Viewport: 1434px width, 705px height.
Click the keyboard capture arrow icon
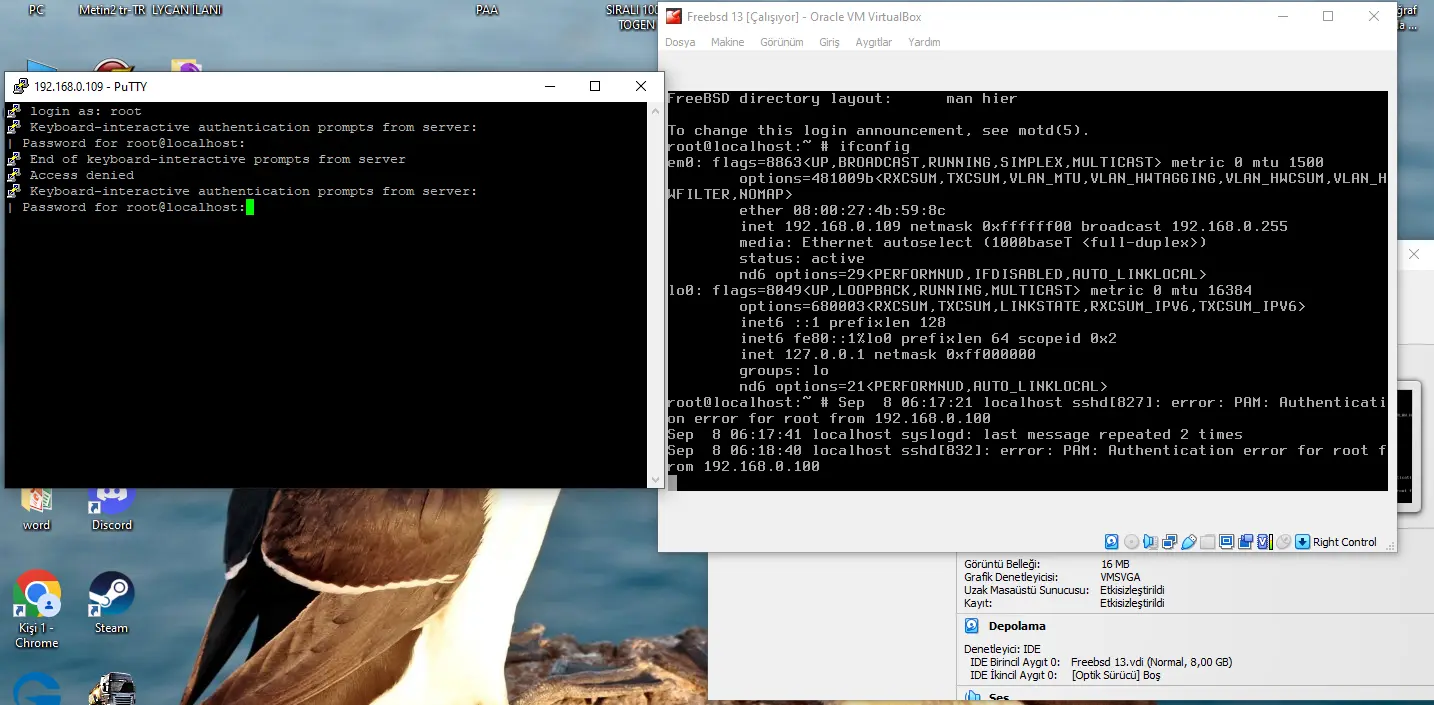[1302, 542]
